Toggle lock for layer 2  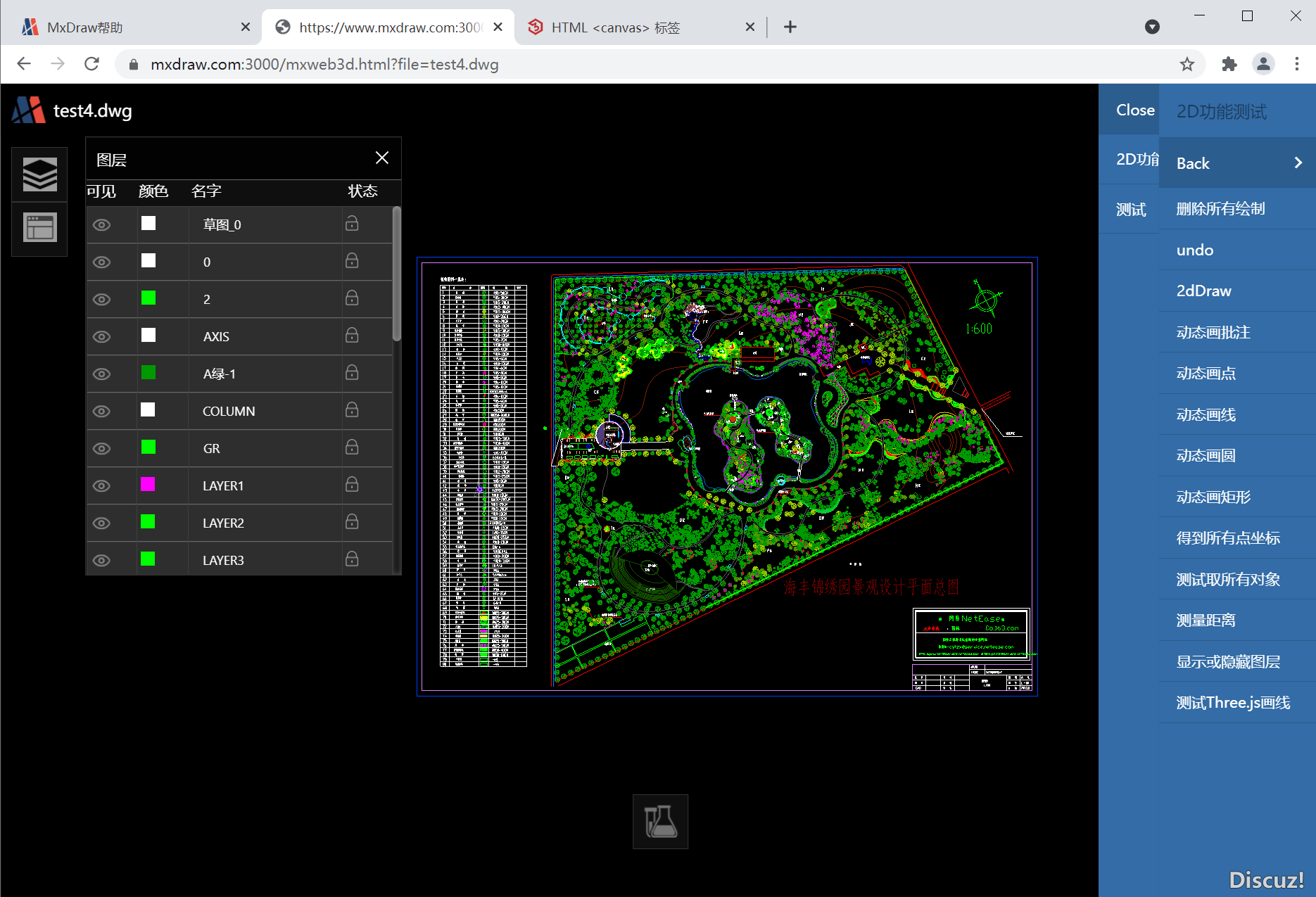click(x=352, y=298)
